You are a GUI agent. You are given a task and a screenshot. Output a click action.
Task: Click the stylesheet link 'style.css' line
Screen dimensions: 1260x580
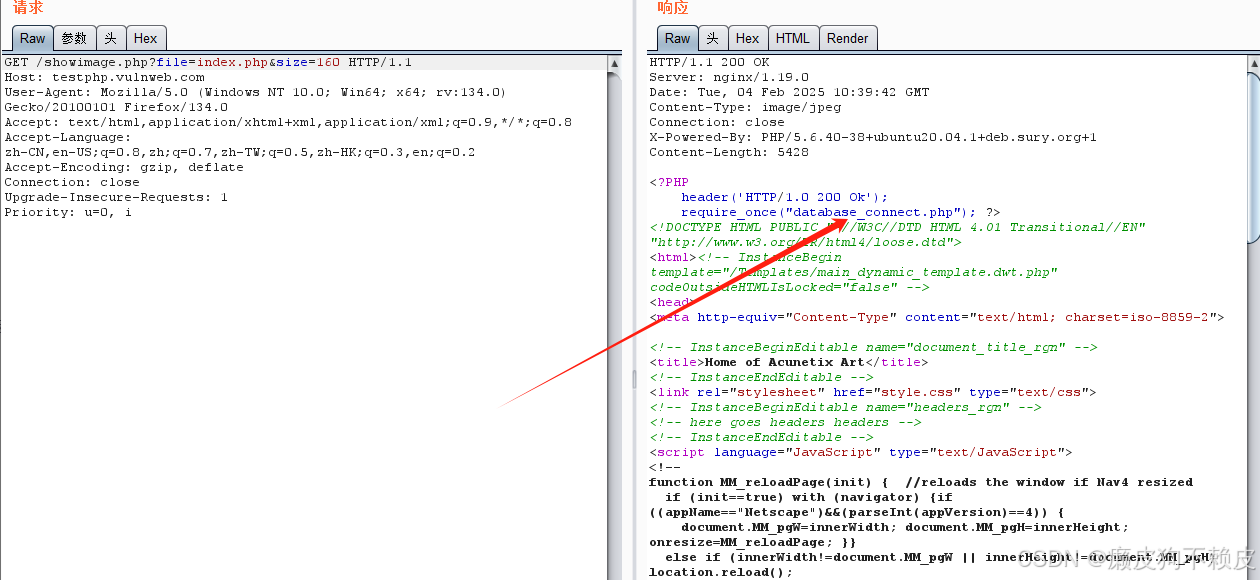pyautogui.click(x=873, y=392)
